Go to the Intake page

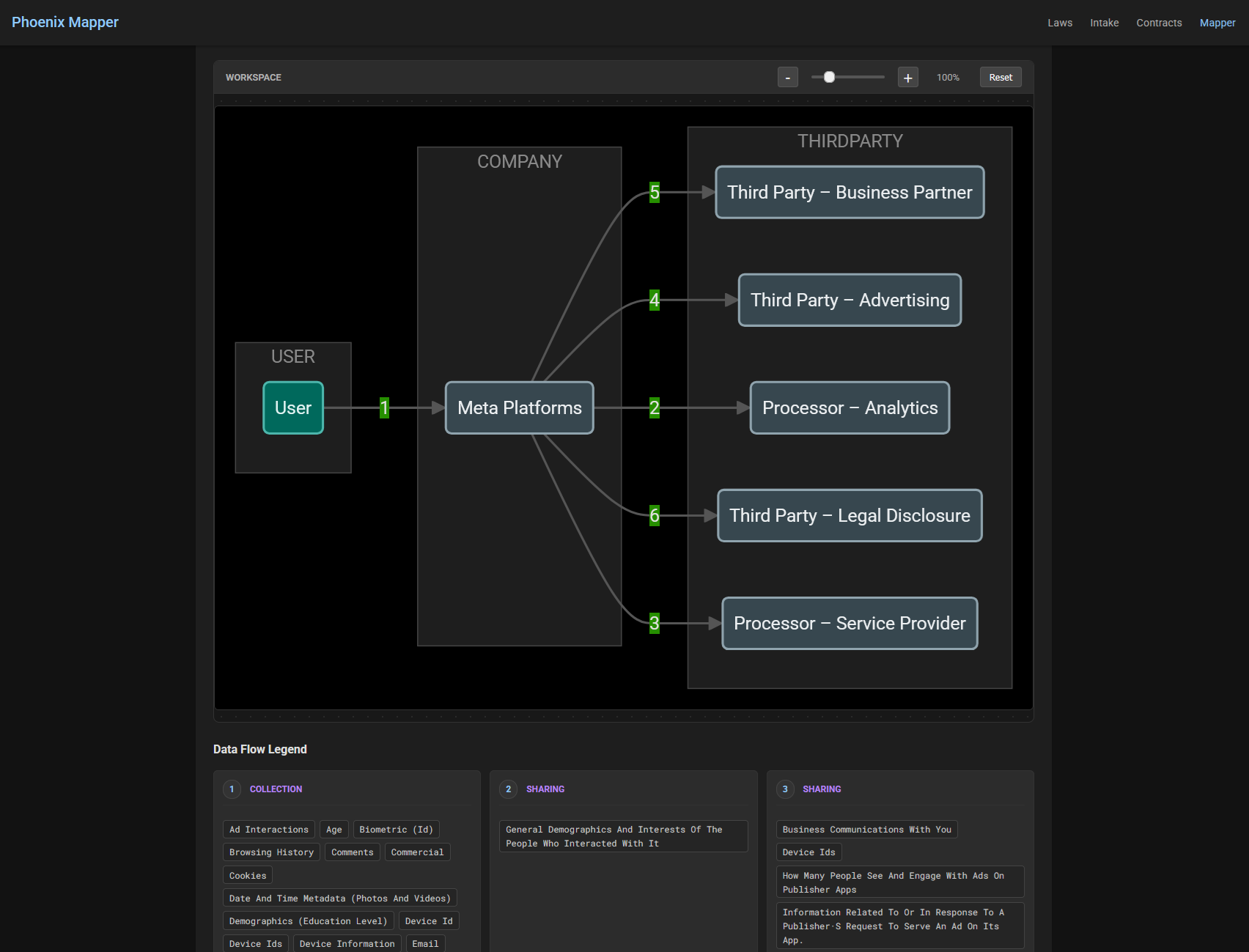(1104, 23)
